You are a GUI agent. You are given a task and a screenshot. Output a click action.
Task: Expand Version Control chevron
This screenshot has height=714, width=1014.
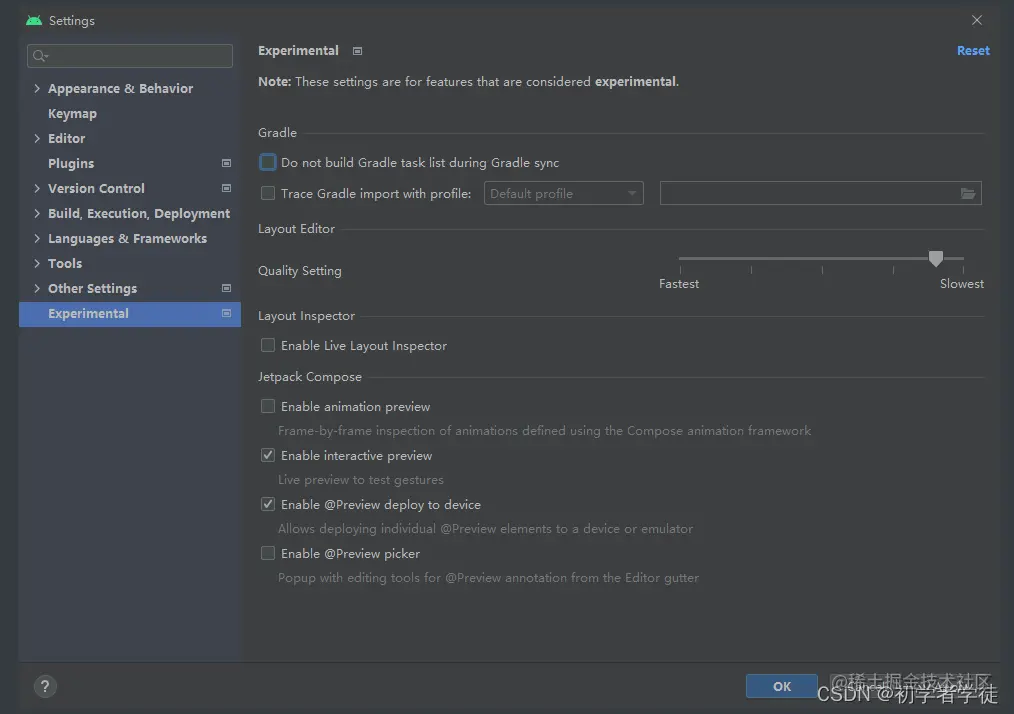point(37,188)
